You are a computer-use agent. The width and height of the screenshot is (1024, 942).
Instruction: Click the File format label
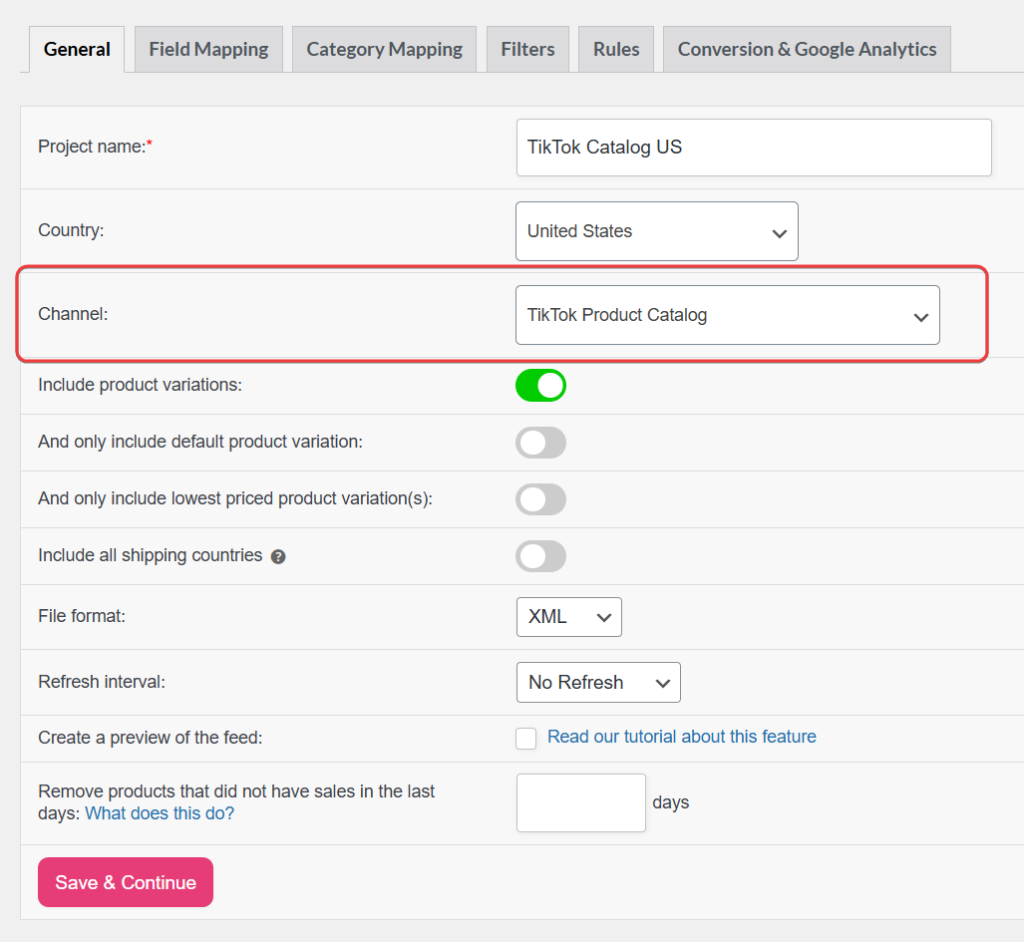click(x=82, y=616)
